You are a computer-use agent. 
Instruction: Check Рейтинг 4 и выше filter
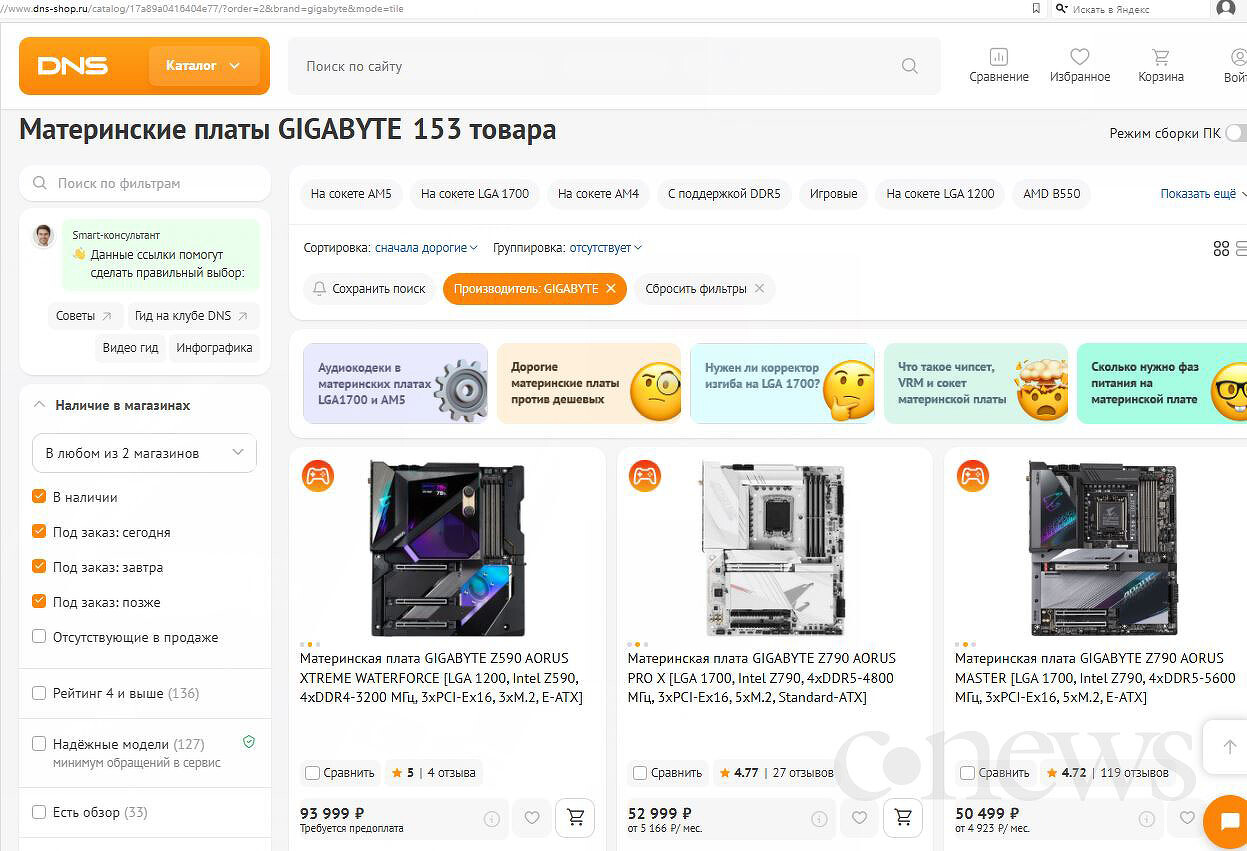39,693
